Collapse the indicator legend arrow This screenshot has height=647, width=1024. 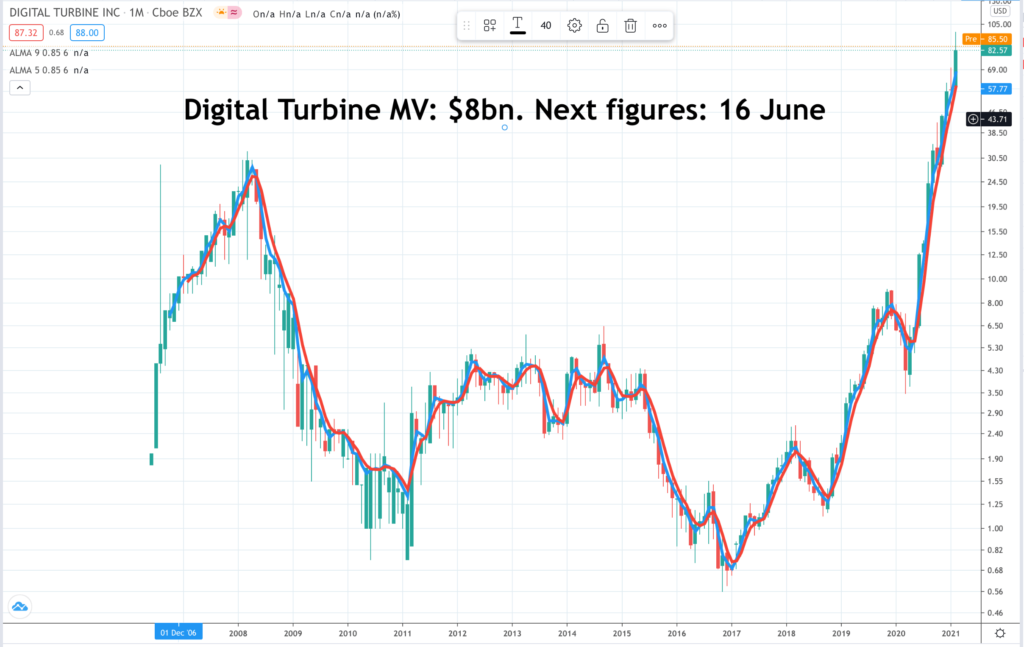point(20,87)
